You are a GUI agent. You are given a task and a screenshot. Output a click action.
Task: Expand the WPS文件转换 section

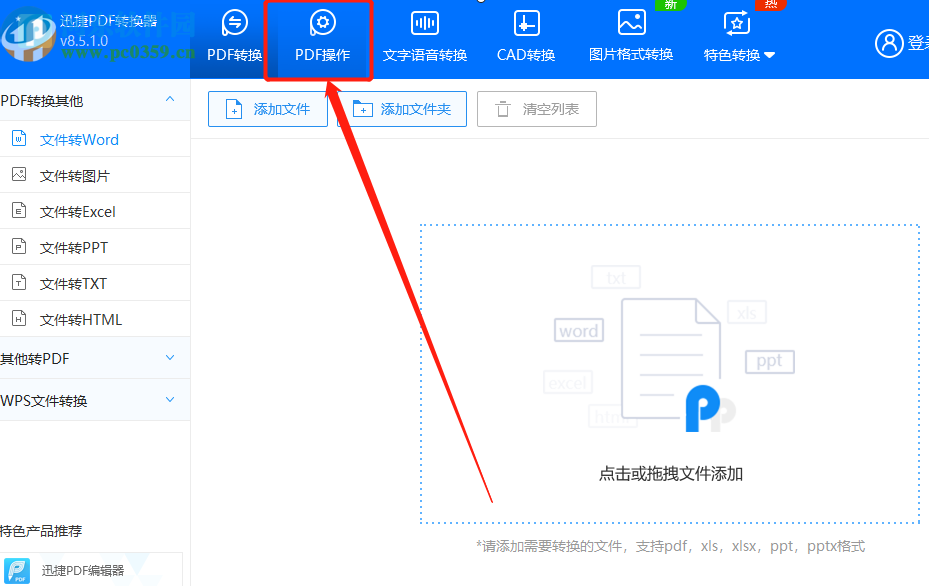(x=95, y=399)
